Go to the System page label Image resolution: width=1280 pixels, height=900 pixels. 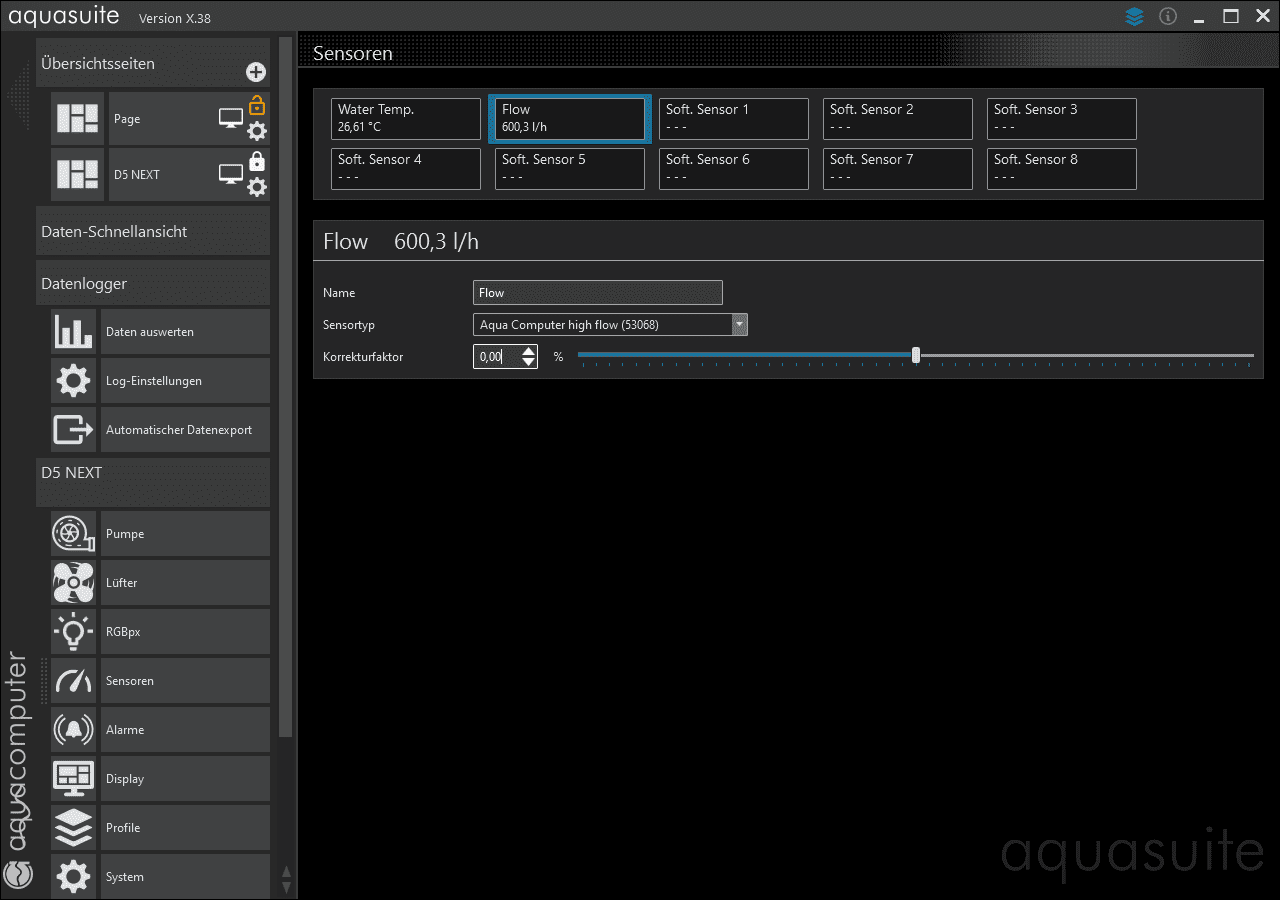[x=125, y=877]
